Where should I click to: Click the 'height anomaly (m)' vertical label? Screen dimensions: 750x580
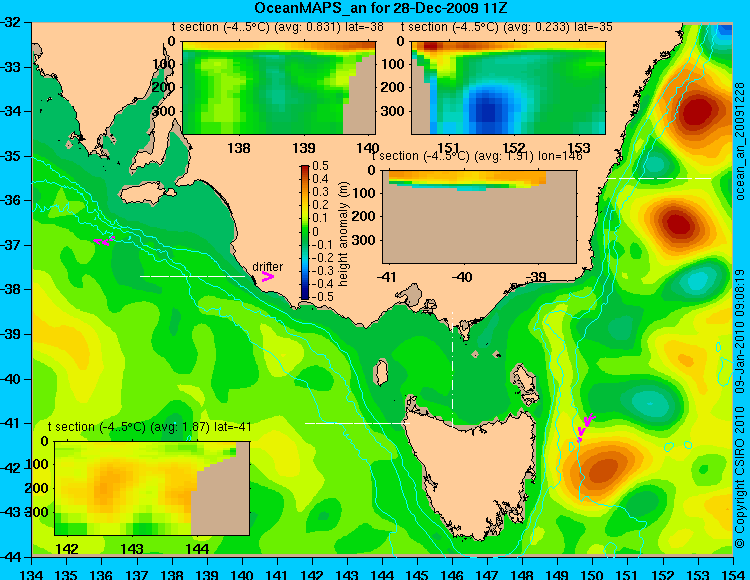(343, 234)
